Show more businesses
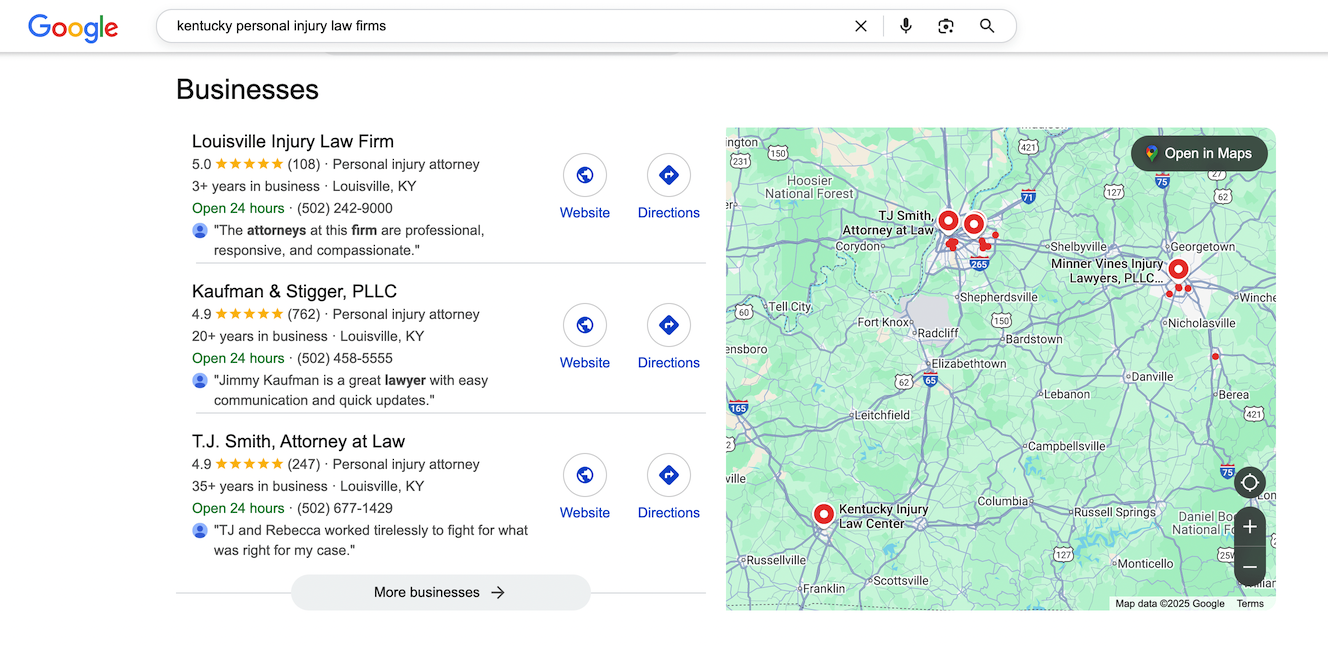1328x649 pixels. coord(441,592)
